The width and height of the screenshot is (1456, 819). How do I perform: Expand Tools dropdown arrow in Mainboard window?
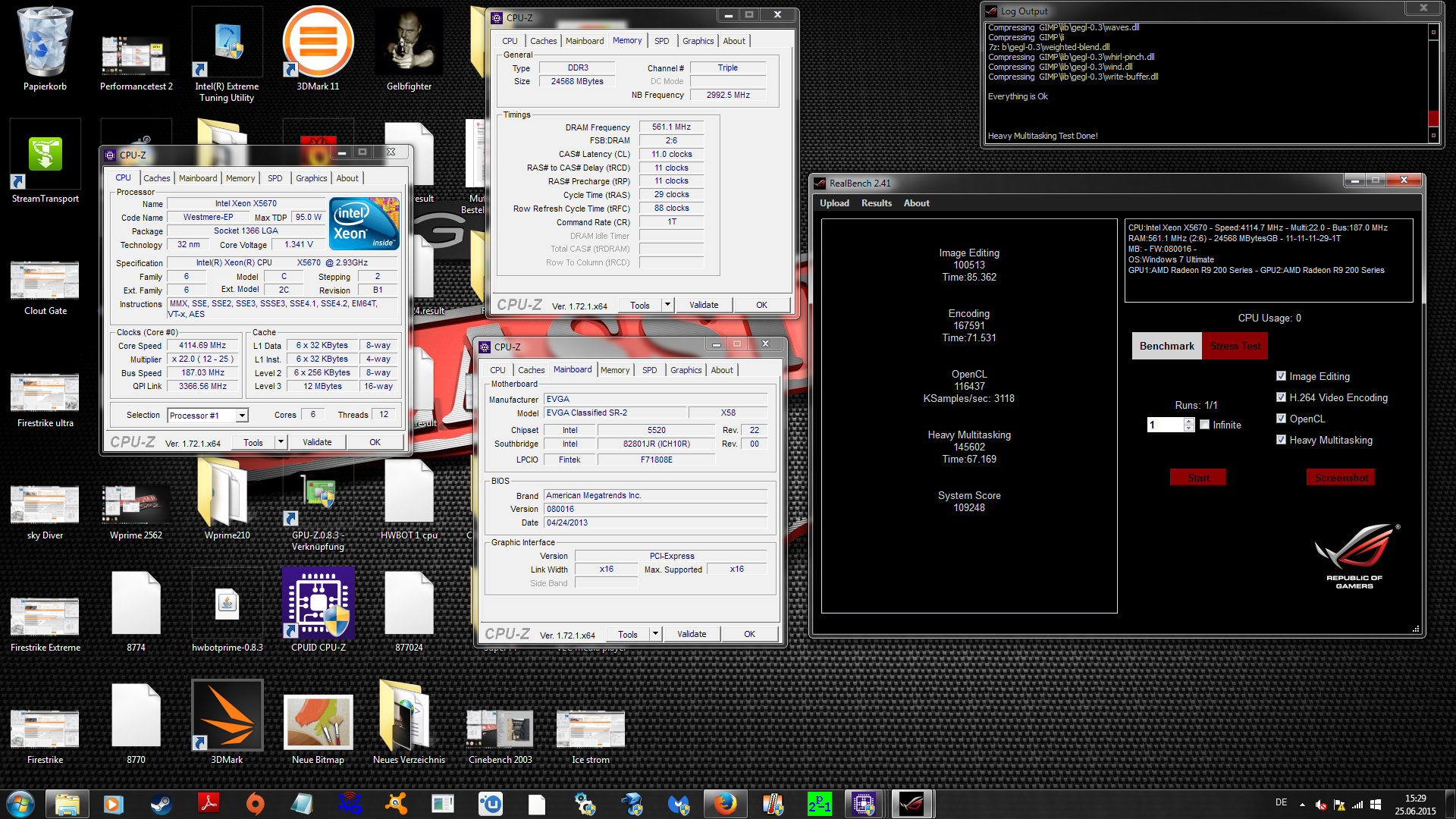pos(655,634)
